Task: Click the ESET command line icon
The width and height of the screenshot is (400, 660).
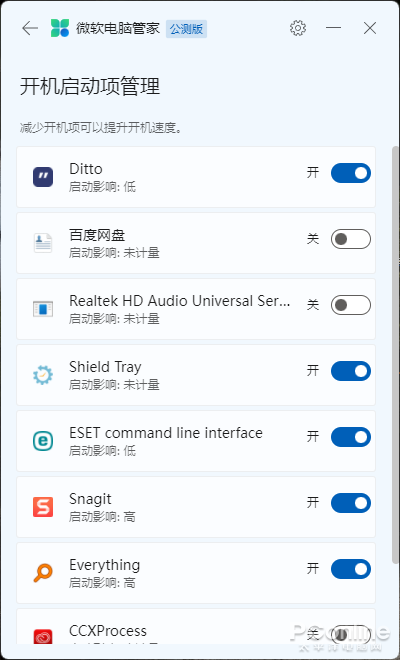Action: click(43, 441)
